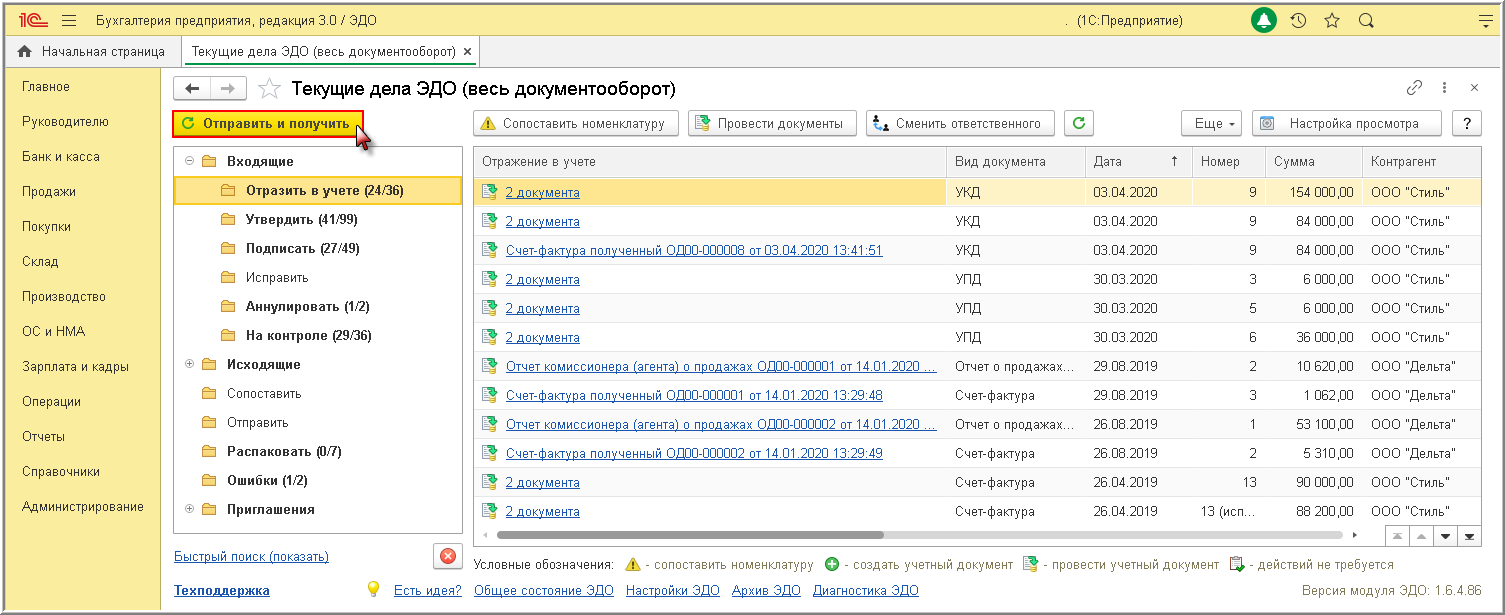Screen dimensions: 1505x615
Task: Copy link to this form icon
Action: (x=1414, y=88)
